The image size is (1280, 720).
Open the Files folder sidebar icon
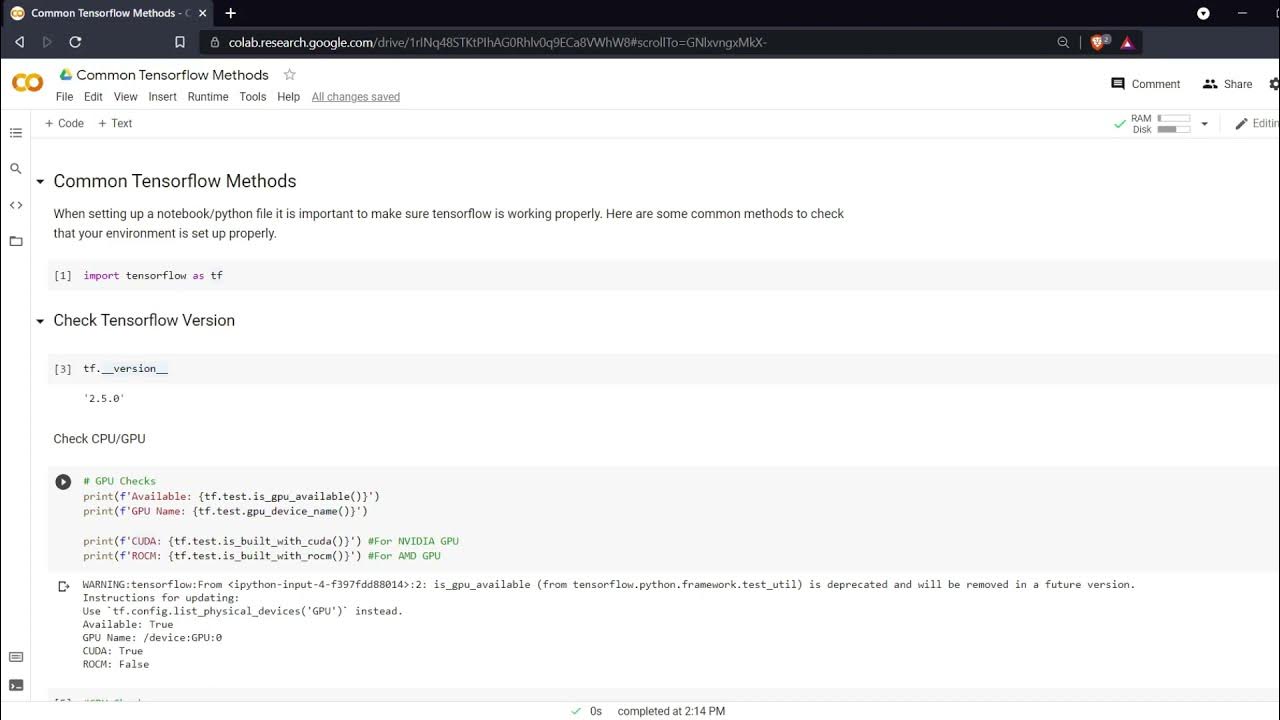pos(16,241)
